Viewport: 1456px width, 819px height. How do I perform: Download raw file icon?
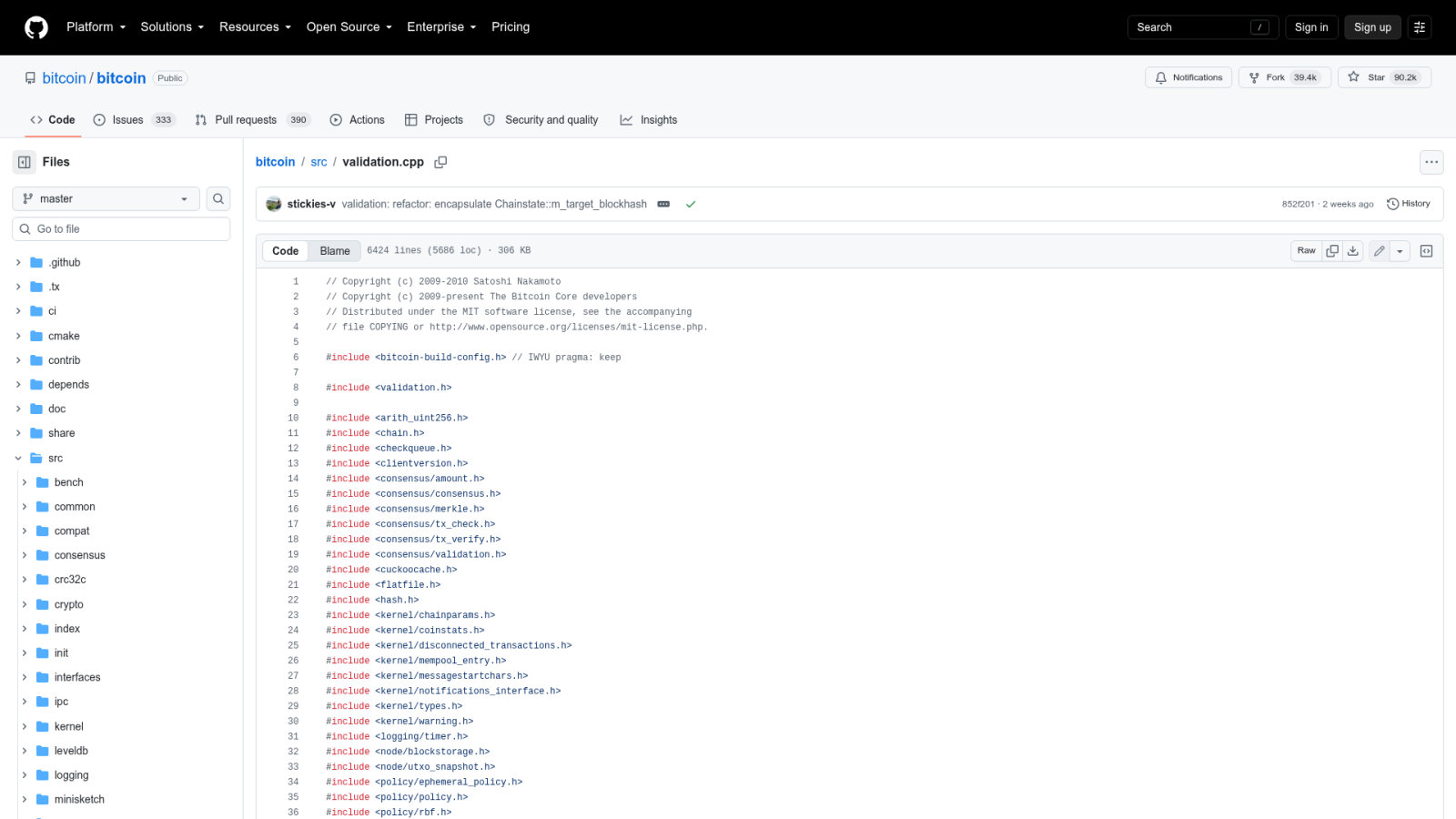[1353, 251]
